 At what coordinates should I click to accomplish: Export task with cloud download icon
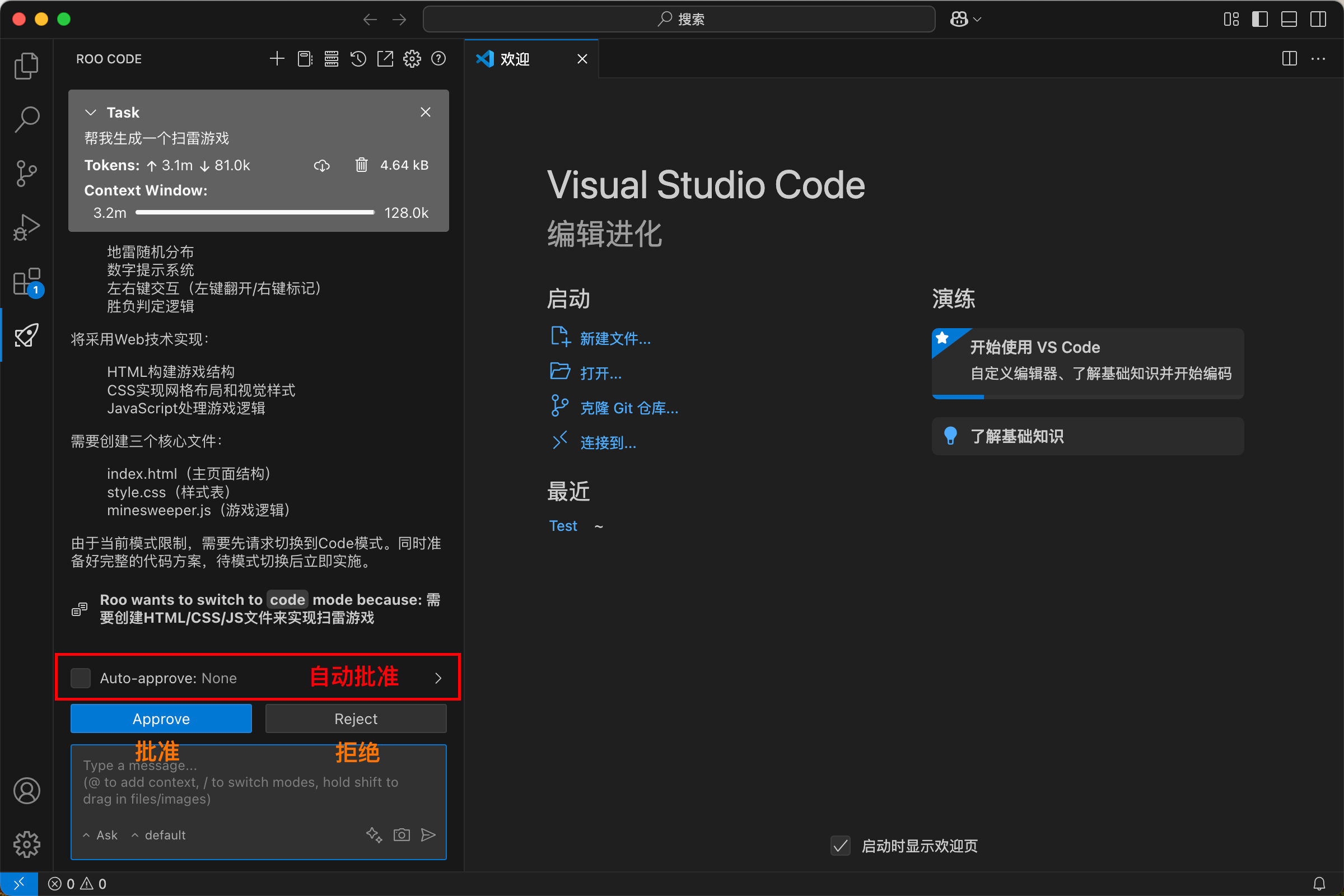coord(321,165)
